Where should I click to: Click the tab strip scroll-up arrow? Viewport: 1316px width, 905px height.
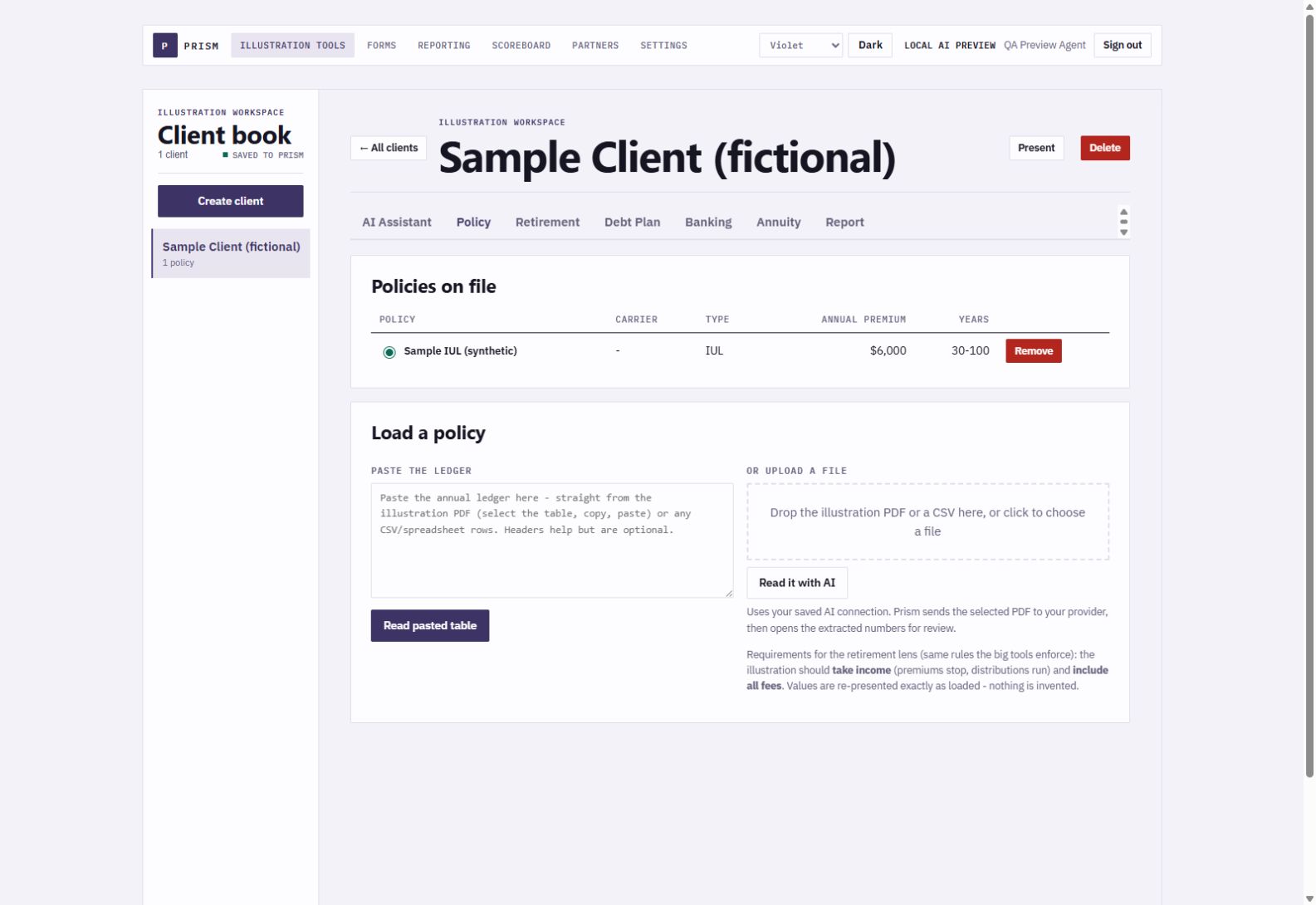point(1123,212)
